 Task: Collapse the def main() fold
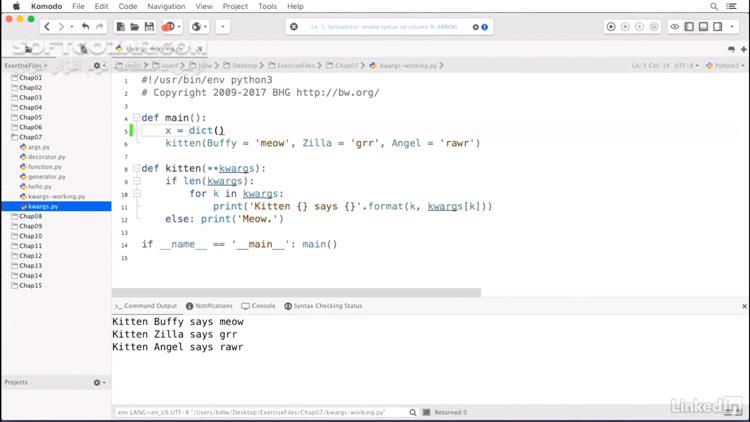point(136,118)
